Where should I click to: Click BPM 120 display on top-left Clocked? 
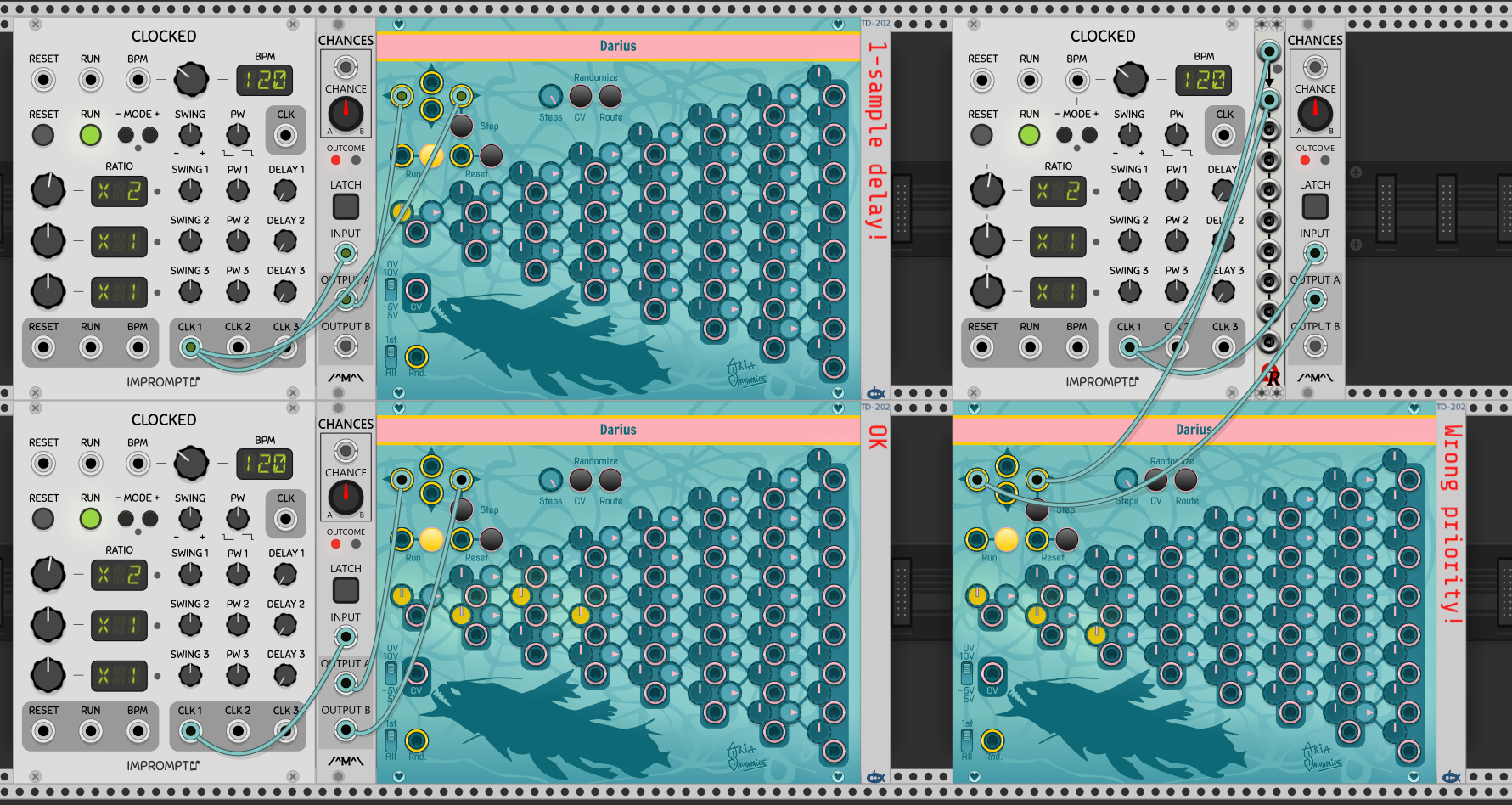tap(265, 81)
